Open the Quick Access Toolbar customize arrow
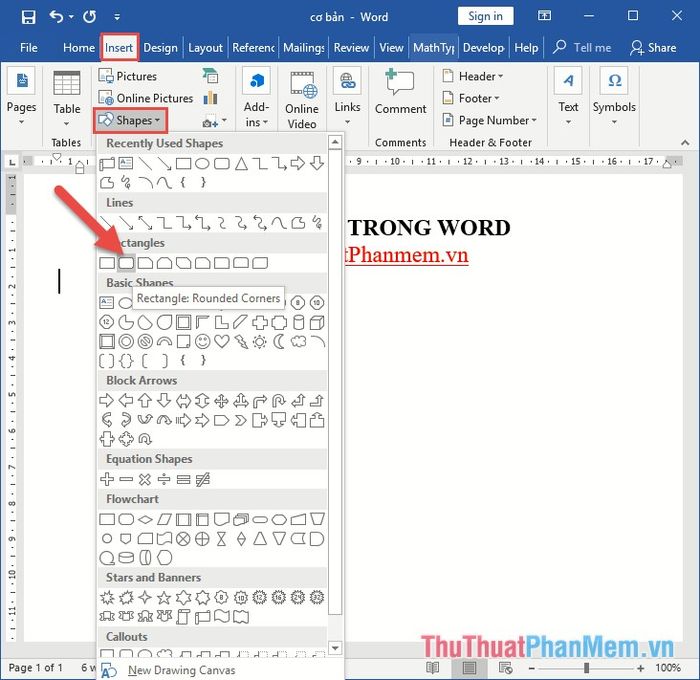The height and width of the screenshot is (680, 700). (117, 17)
